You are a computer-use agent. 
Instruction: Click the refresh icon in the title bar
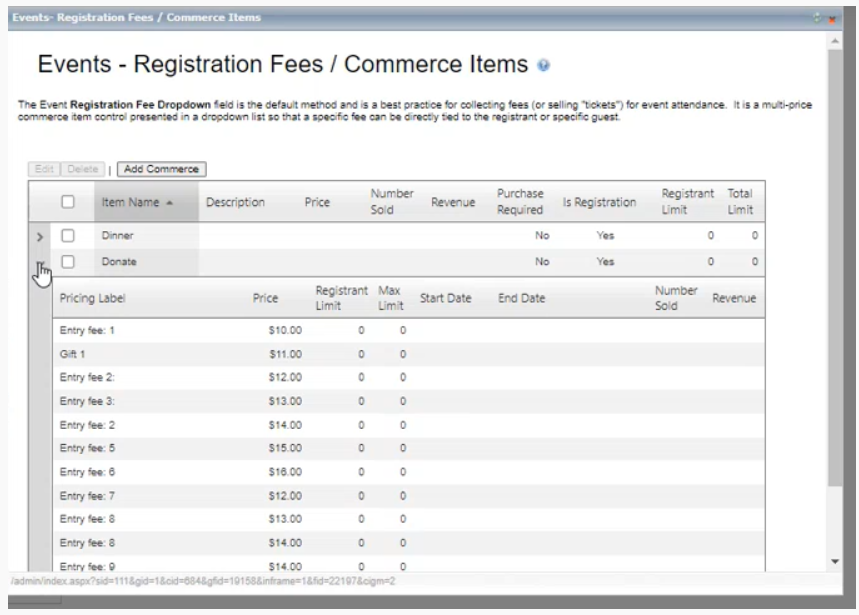coord(817,18)
